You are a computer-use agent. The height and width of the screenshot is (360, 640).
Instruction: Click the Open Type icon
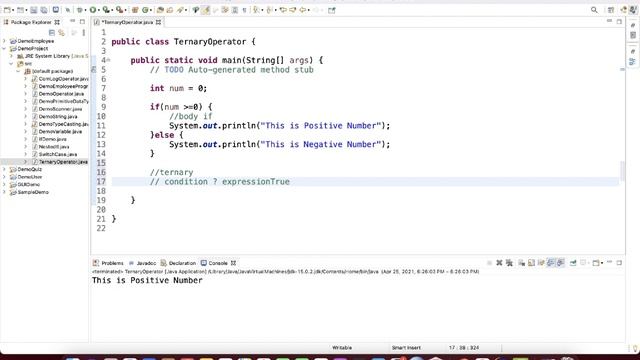[x=160, y=10]
